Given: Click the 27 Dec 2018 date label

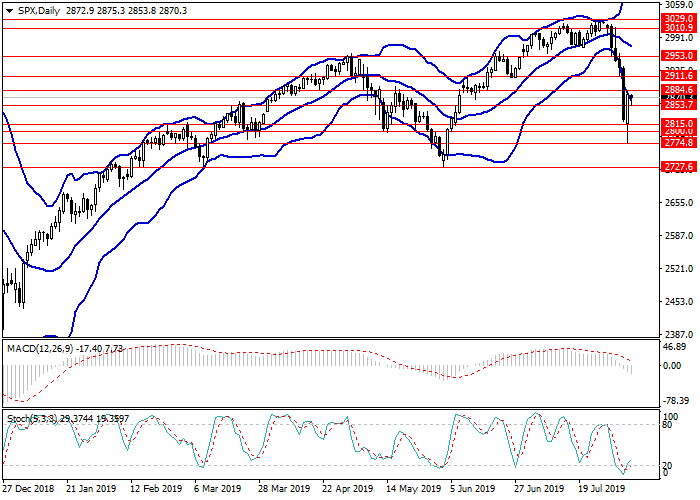Looking at the screenshot, I should (28, 490).
